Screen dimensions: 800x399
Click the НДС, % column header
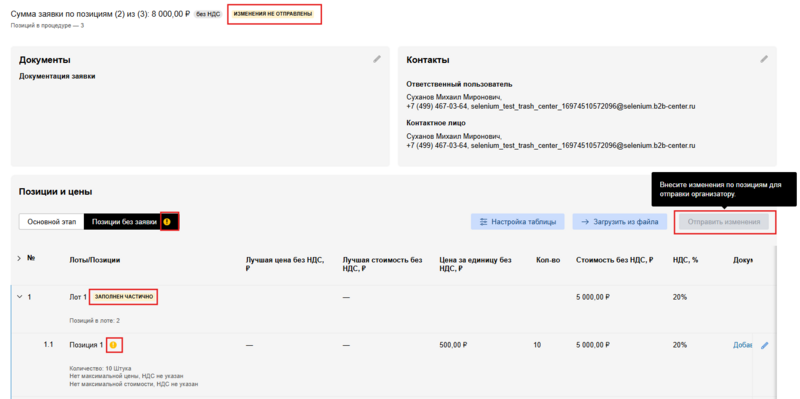pos(685,260)
